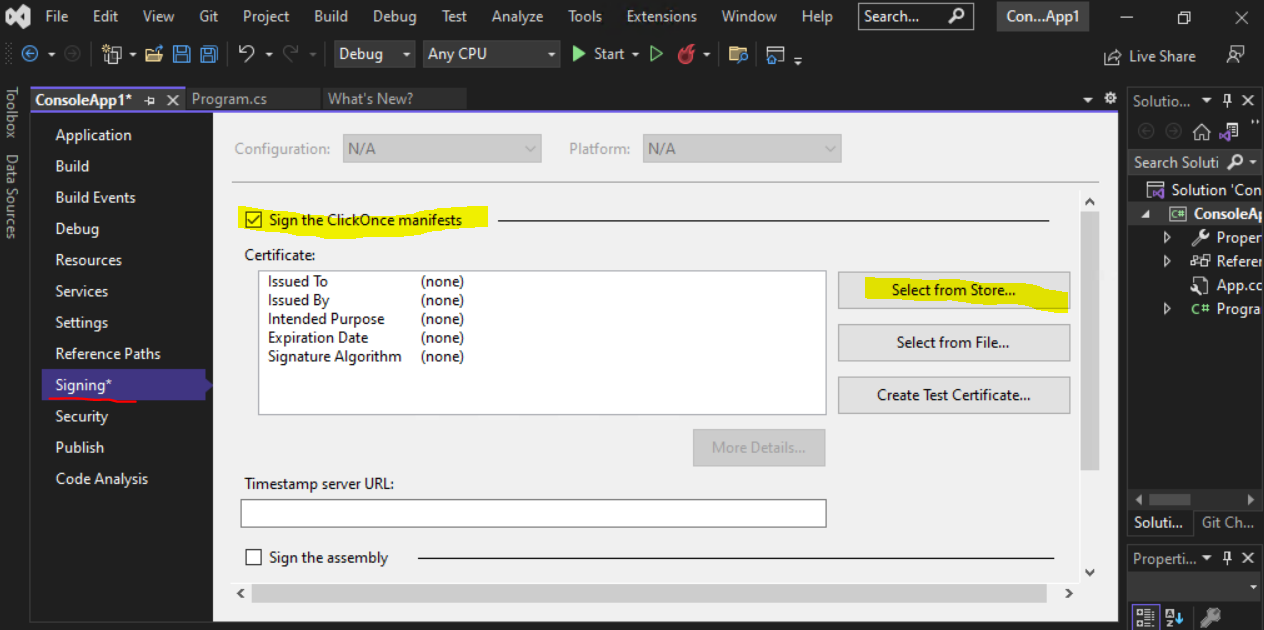Sort properties alphabetically in Properties window
Screen dimensions: 1264x630
click(1174, 617)
